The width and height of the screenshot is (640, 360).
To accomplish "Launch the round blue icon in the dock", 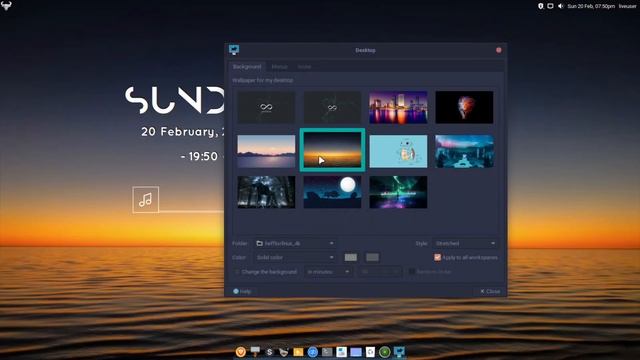I will (313, 352).
